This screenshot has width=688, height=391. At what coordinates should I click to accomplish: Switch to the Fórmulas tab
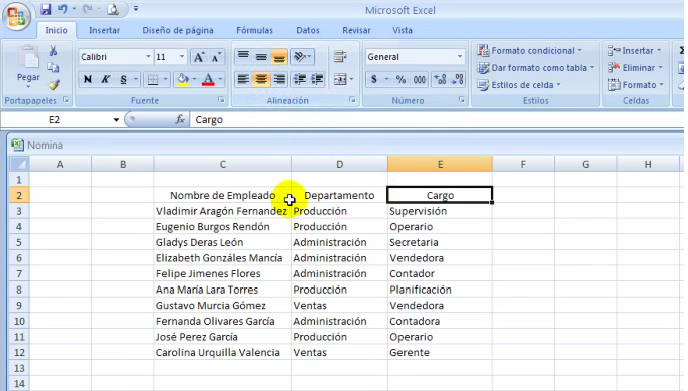[254, 30]
